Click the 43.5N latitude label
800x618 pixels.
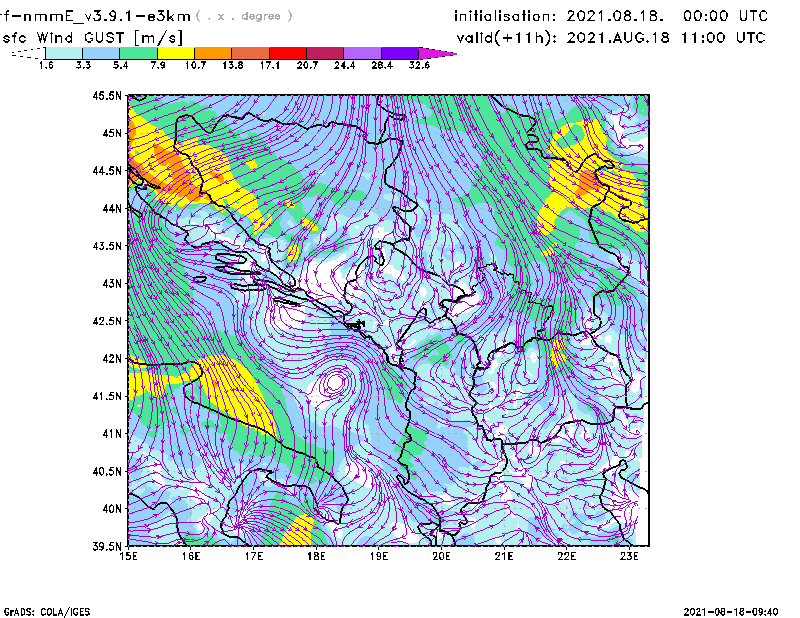click(x=107, y=246)
